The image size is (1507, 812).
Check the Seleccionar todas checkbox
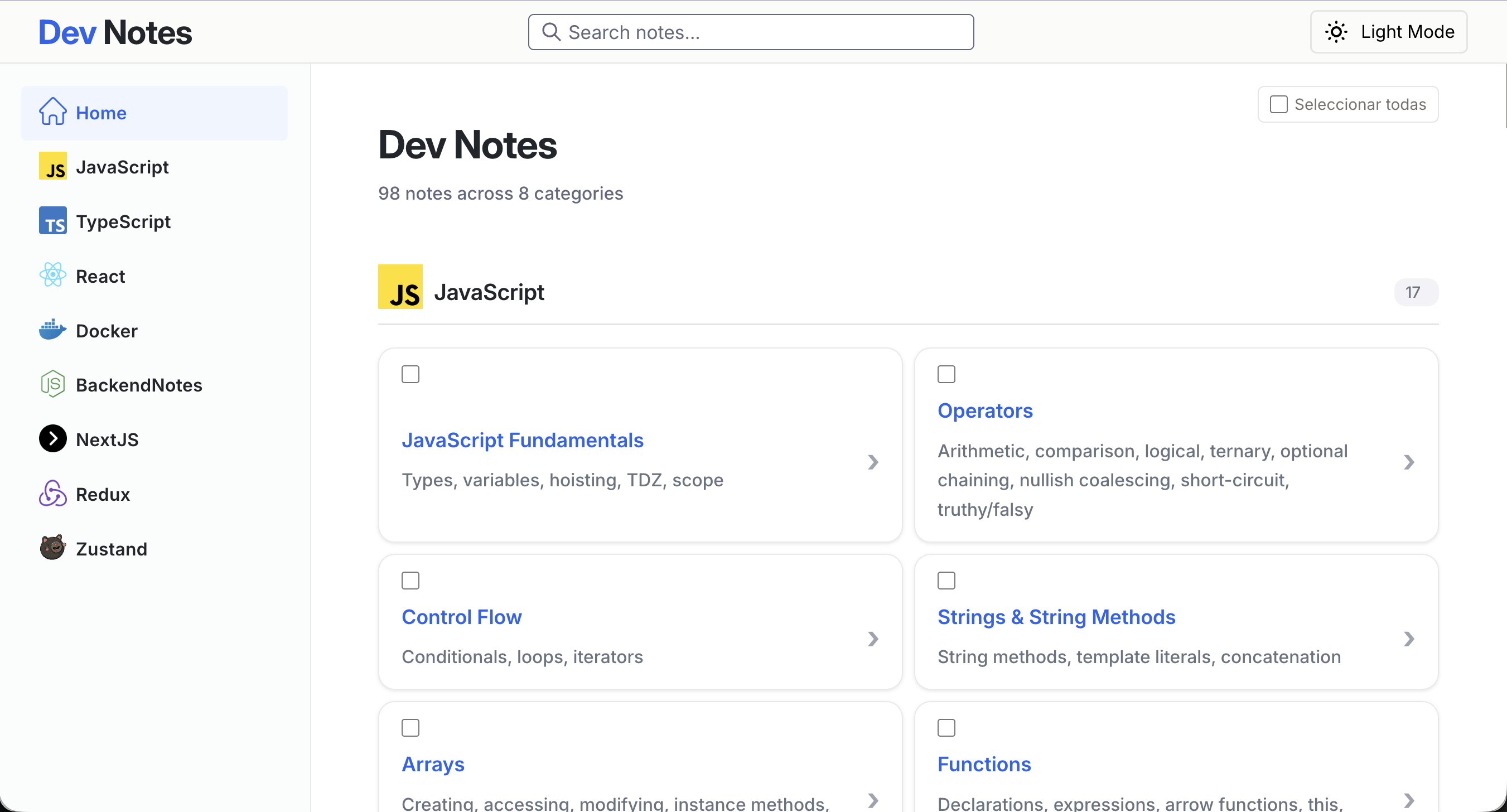[1279, 104]
